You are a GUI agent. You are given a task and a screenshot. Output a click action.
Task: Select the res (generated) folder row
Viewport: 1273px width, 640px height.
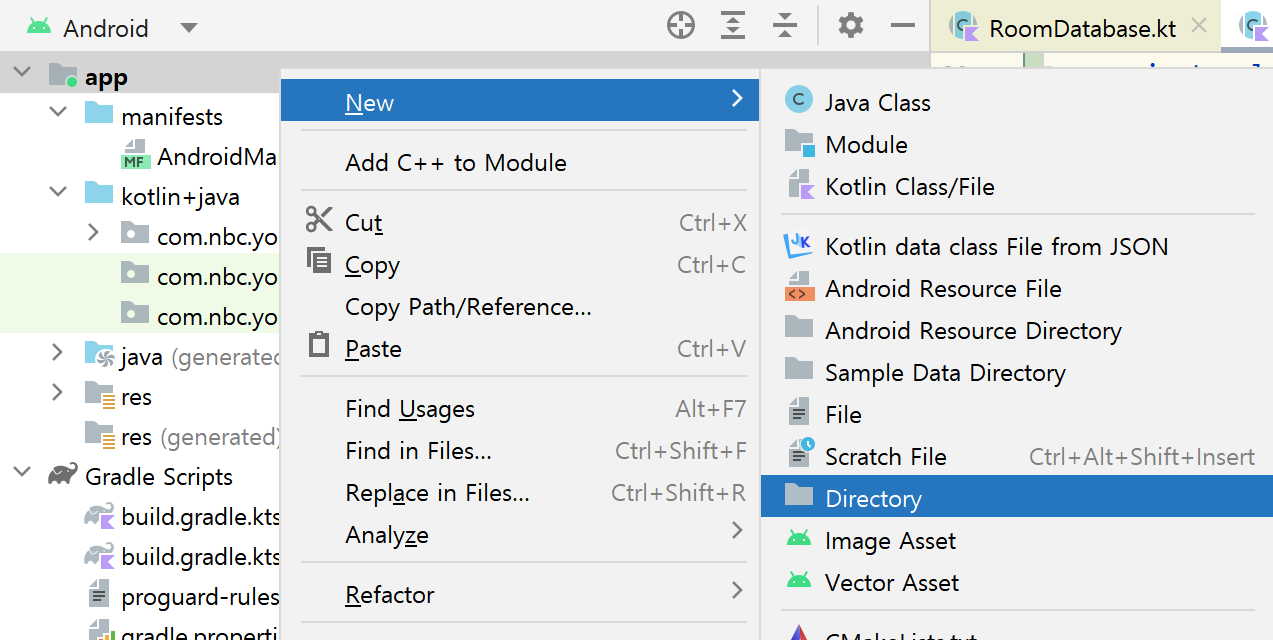pyautogui.click(x=140, y=436)
